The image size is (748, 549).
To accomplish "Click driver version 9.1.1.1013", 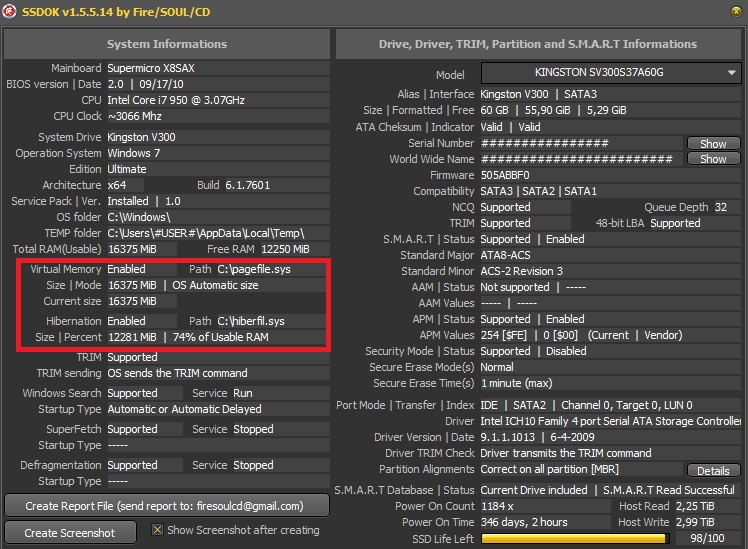I will tap(508, 437).
